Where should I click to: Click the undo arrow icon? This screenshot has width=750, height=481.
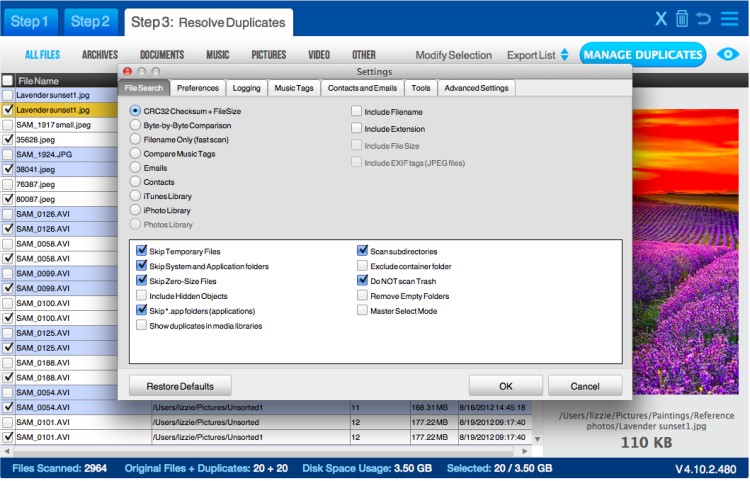(x=704, y=19)
